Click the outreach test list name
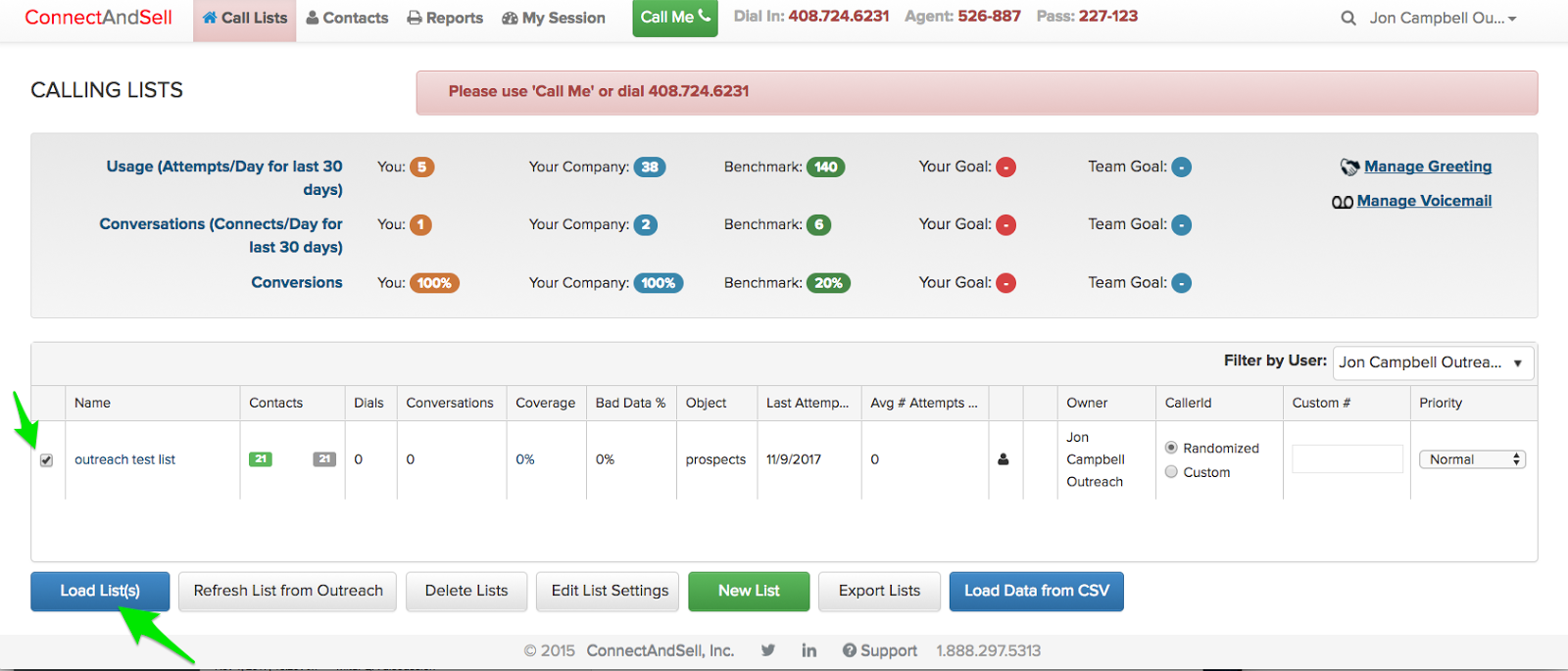The width and height of the screenshot is (1568, 671). tap(125, 459)
